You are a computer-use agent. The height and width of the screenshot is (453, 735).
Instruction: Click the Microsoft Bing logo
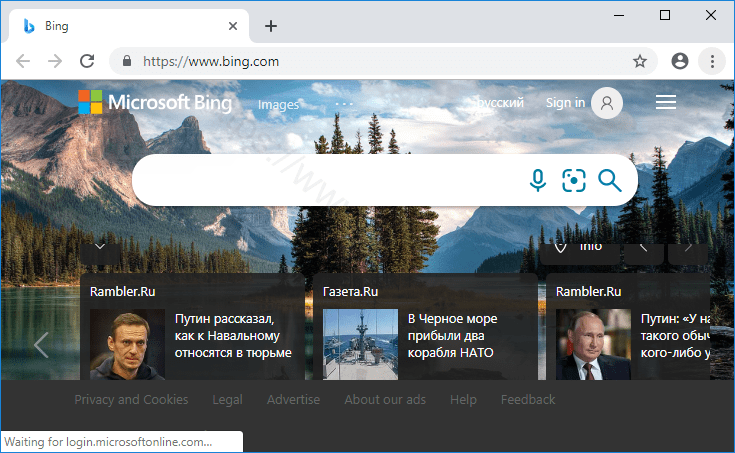point(155,102)
